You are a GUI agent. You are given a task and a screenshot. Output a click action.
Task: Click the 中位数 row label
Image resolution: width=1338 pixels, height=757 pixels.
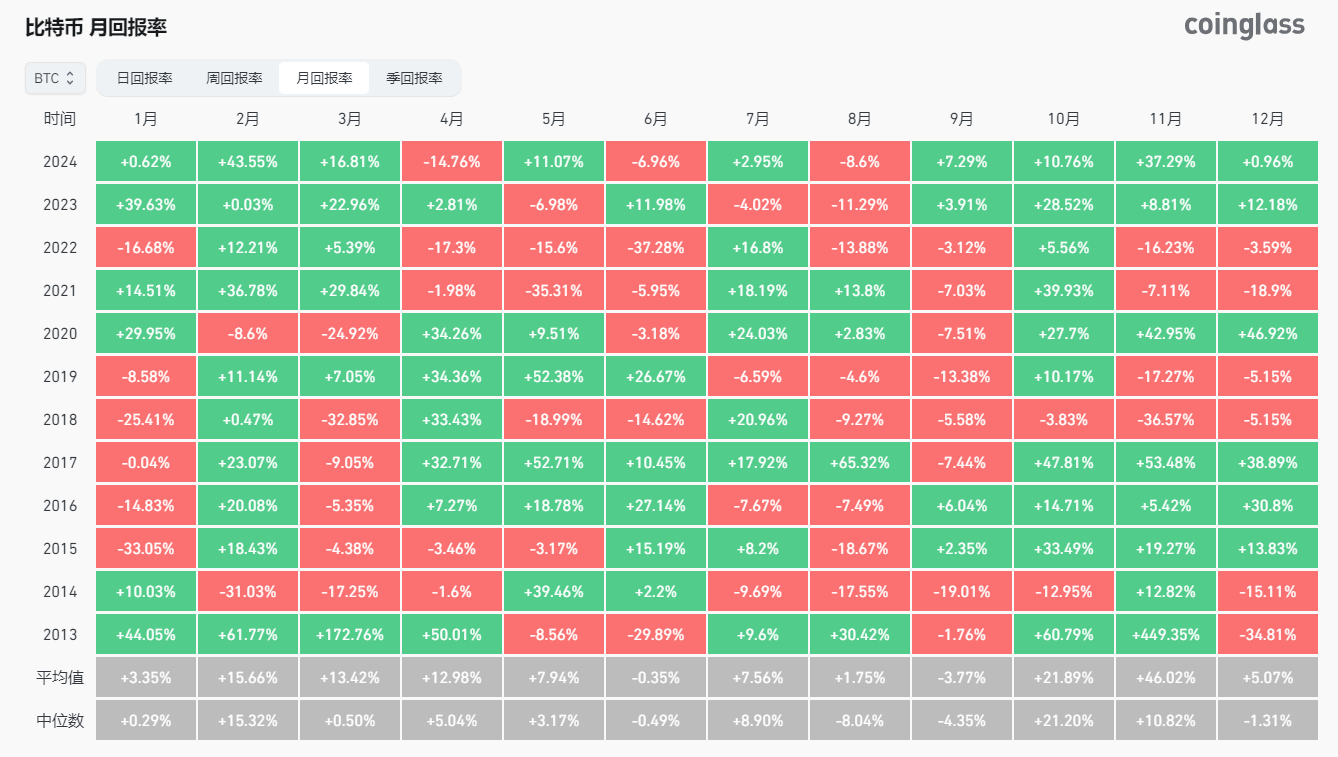coord(60,721)
